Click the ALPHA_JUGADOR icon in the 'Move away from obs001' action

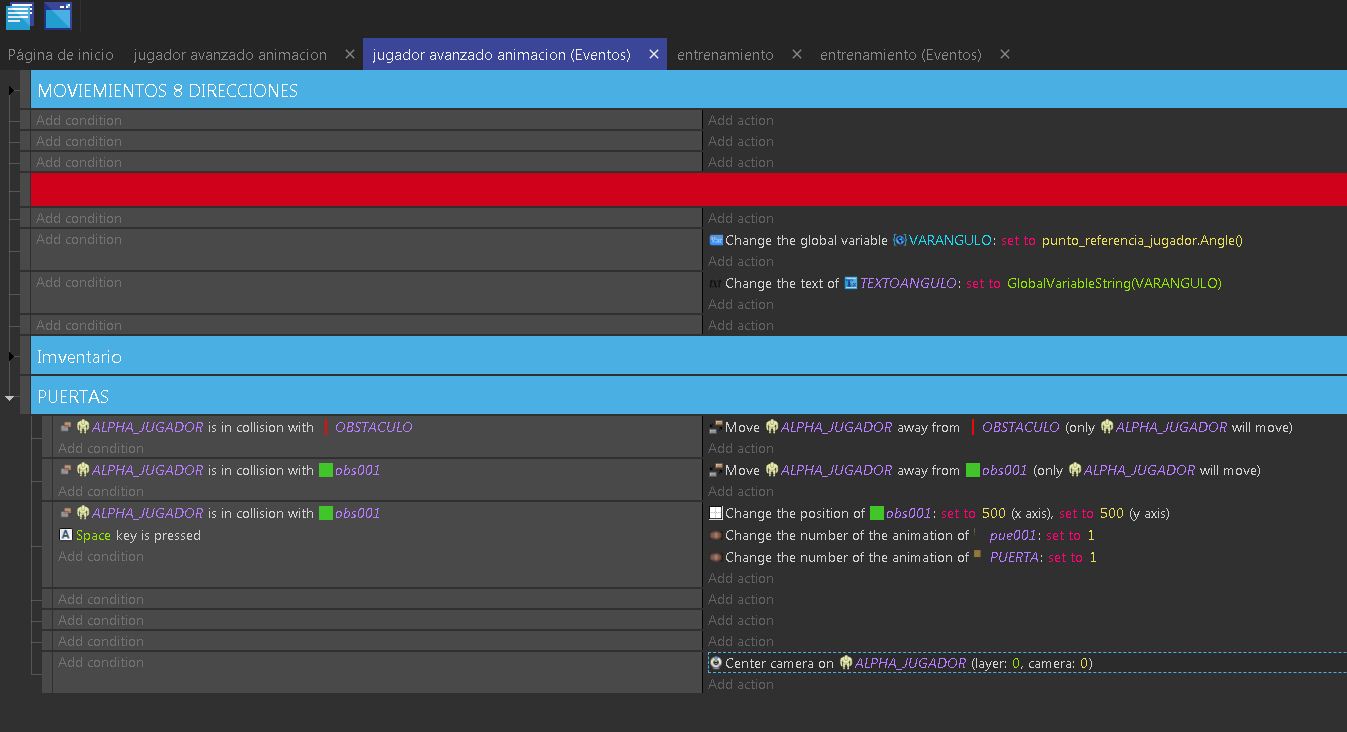[x=1075, y=470]
